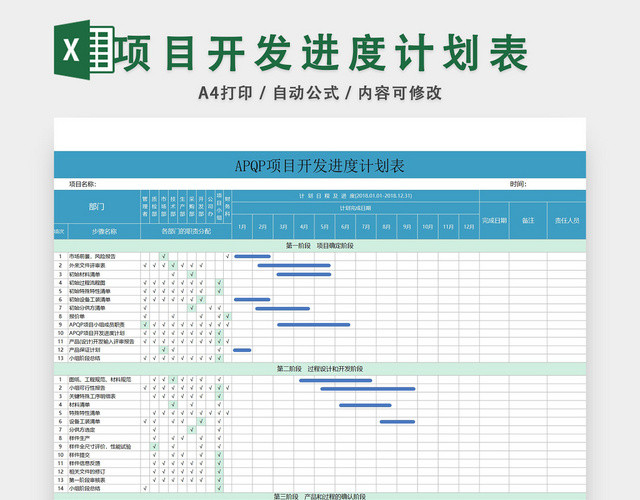Select 小组阶段总结 in the first phase
This screenshot has width=640, height=500.
[x=104, y=358]
